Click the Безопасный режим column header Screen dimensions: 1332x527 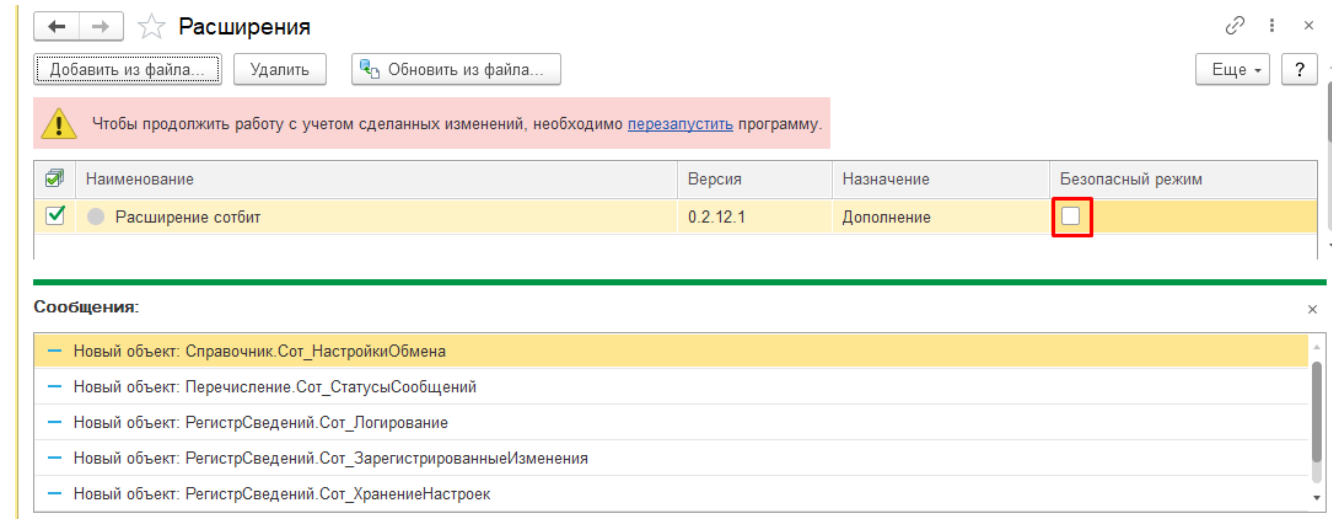(x=1183, y=179)
